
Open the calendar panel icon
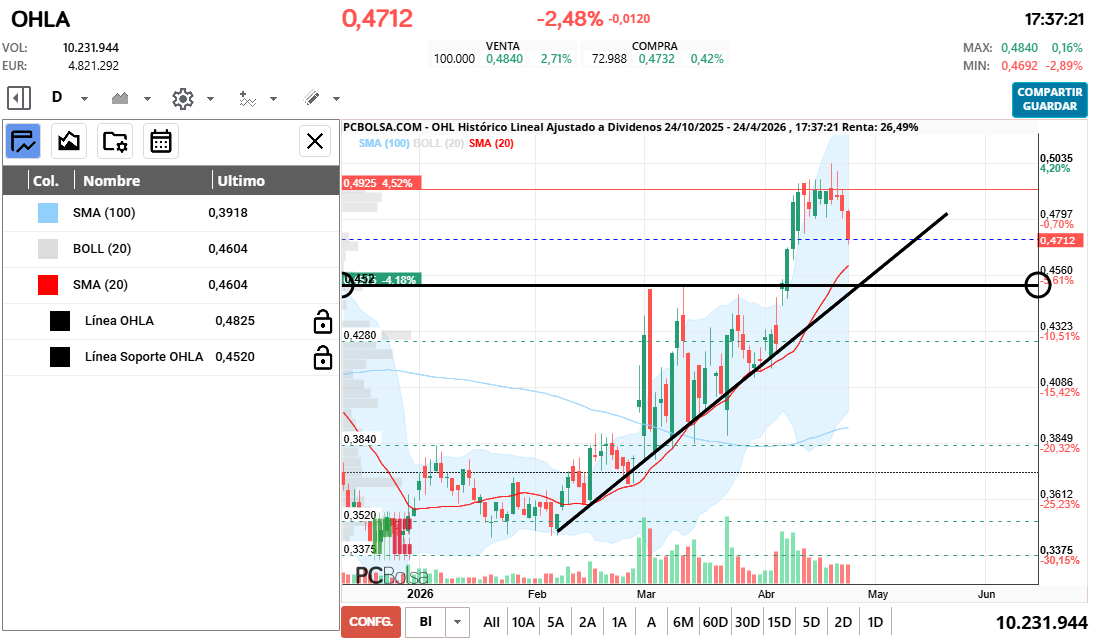pyautogui.click(x=160, y=141)
